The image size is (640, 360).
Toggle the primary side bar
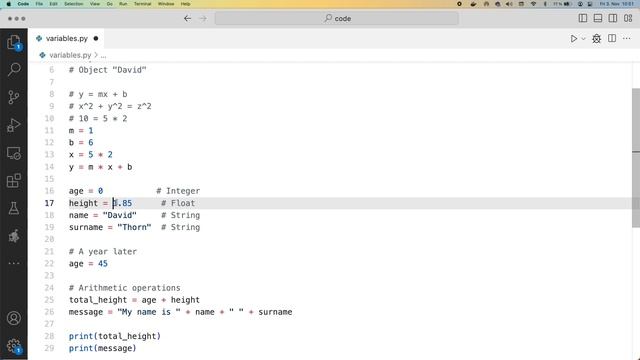pyautogui.click(x=583, y=18)
